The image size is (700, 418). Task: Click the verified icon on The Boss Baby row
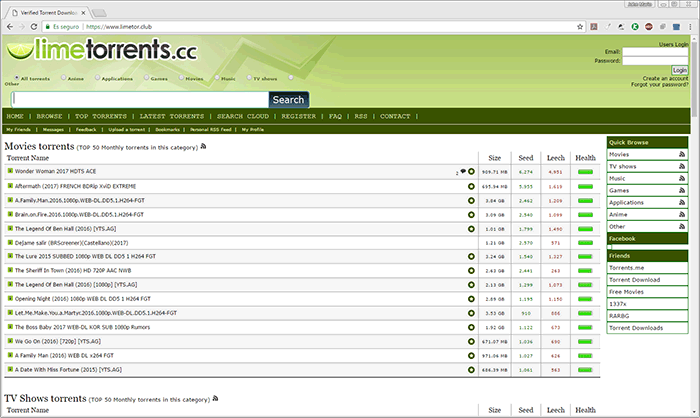[471, 327]
